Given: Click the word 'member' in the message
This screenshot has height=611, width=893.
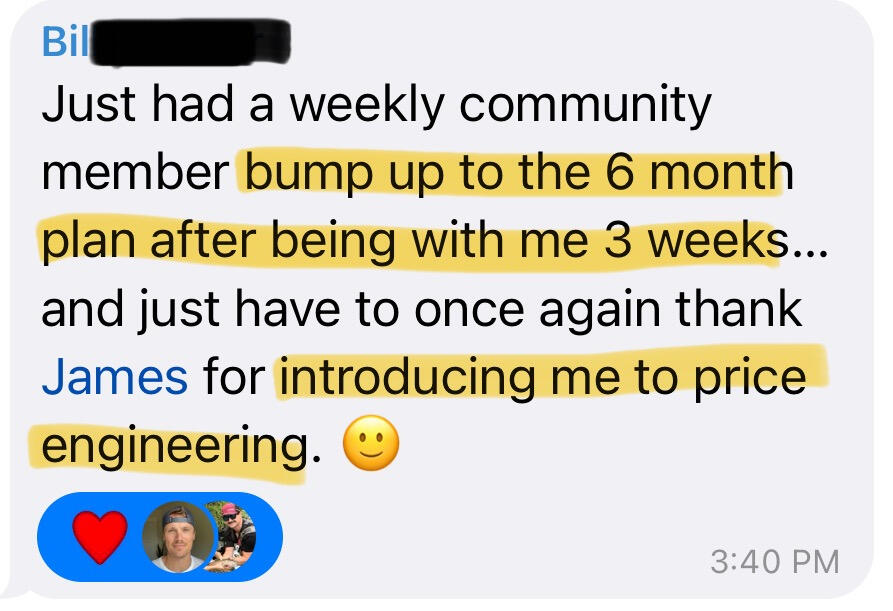Looking at the screenshot, I should [133, 173].
